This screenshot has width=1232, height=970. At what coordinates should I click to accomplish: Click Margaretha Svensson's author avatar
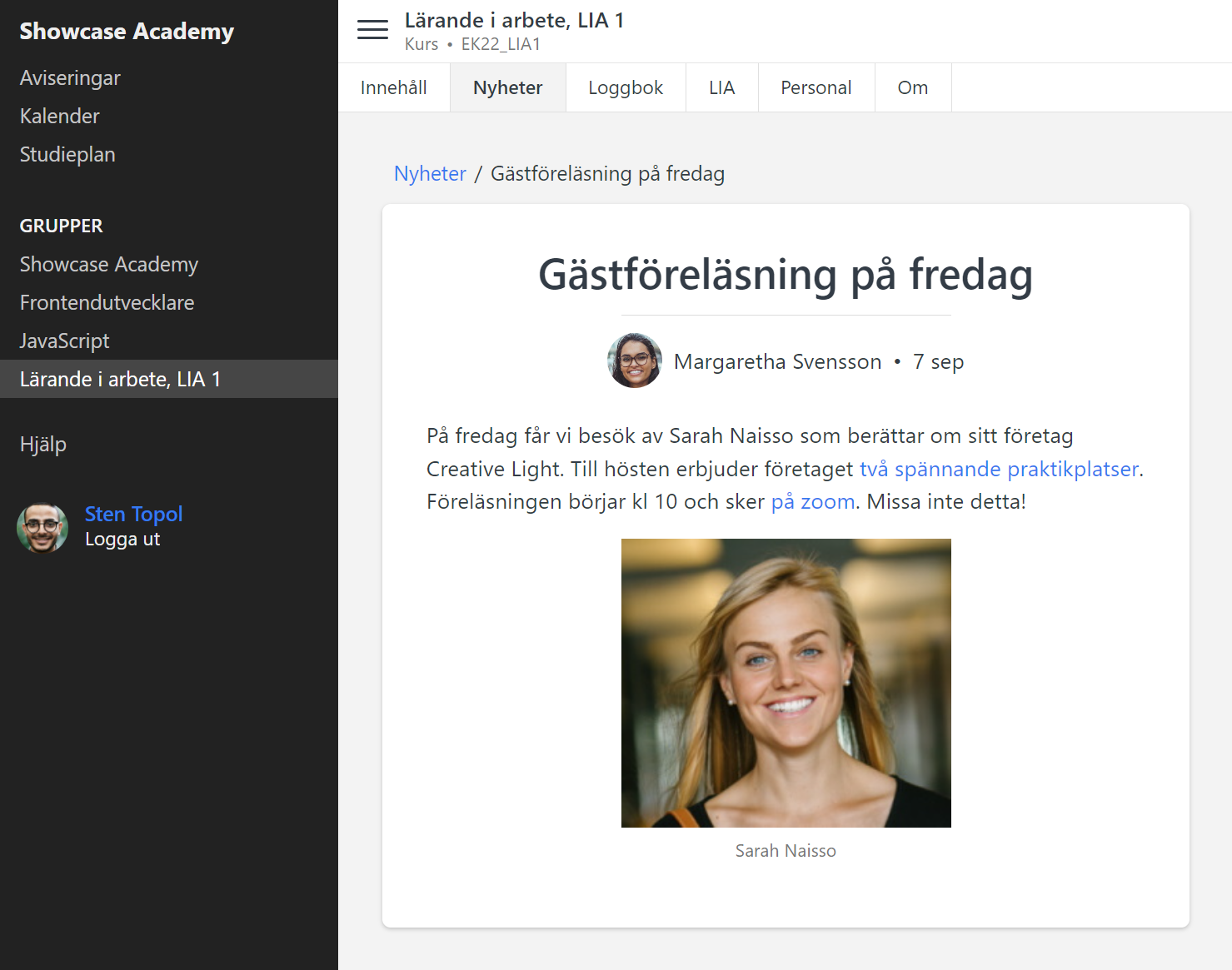coord(635,361)
